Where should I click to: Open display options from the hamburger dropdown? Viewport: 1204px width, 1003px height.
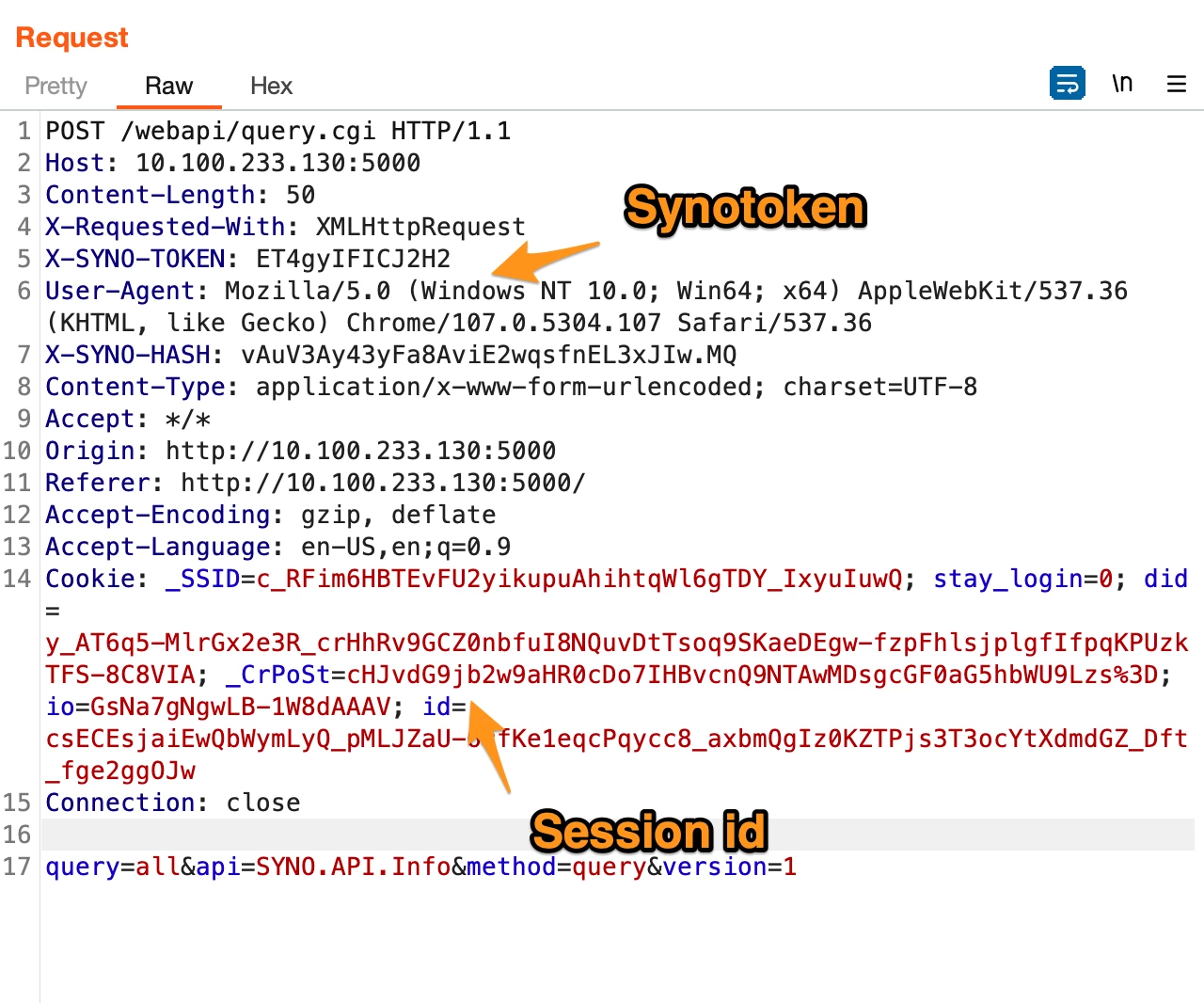(x=1176, y=84)
